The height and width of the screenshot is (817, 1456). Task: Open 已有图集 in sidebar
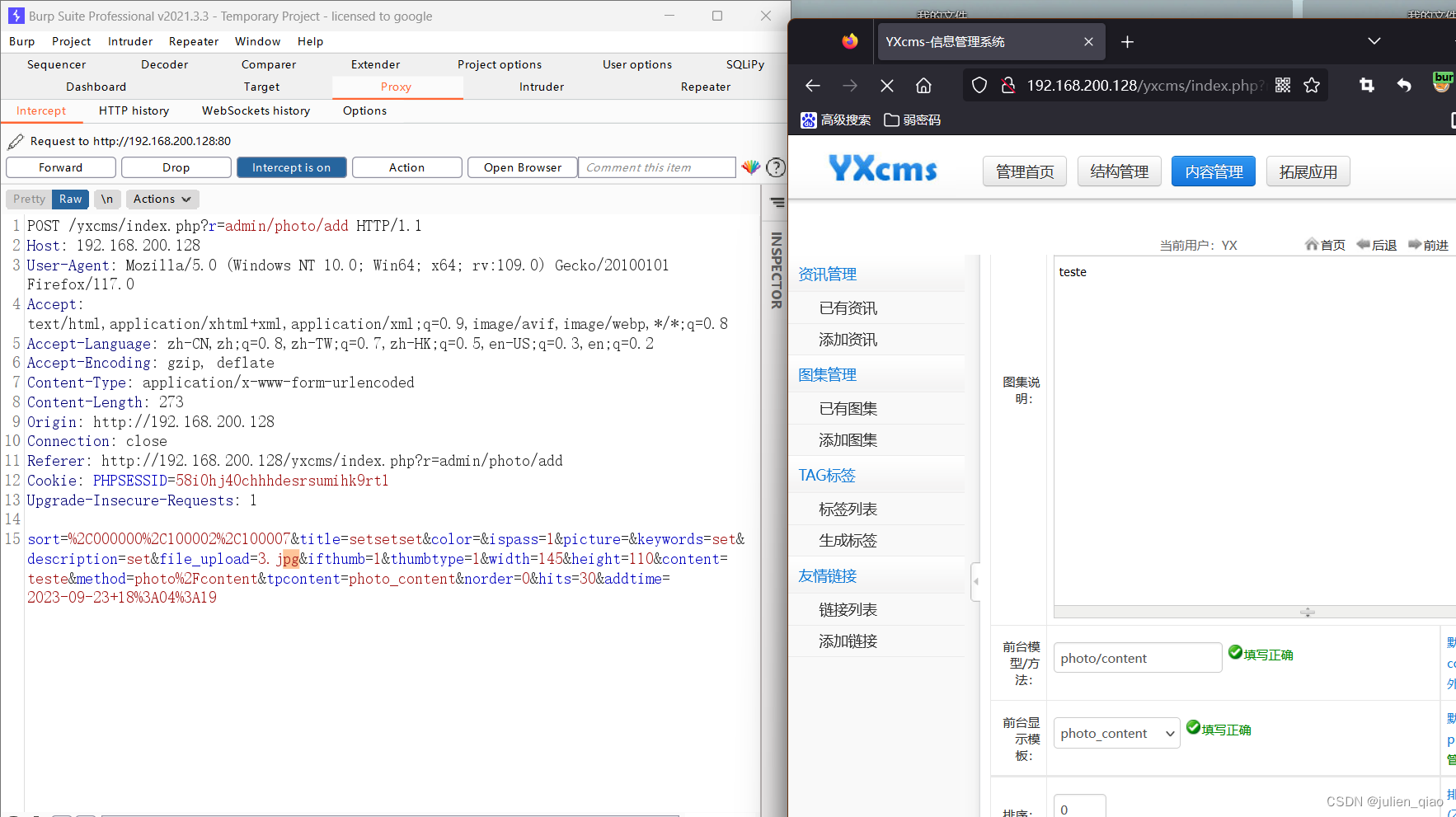click(848, 409)
